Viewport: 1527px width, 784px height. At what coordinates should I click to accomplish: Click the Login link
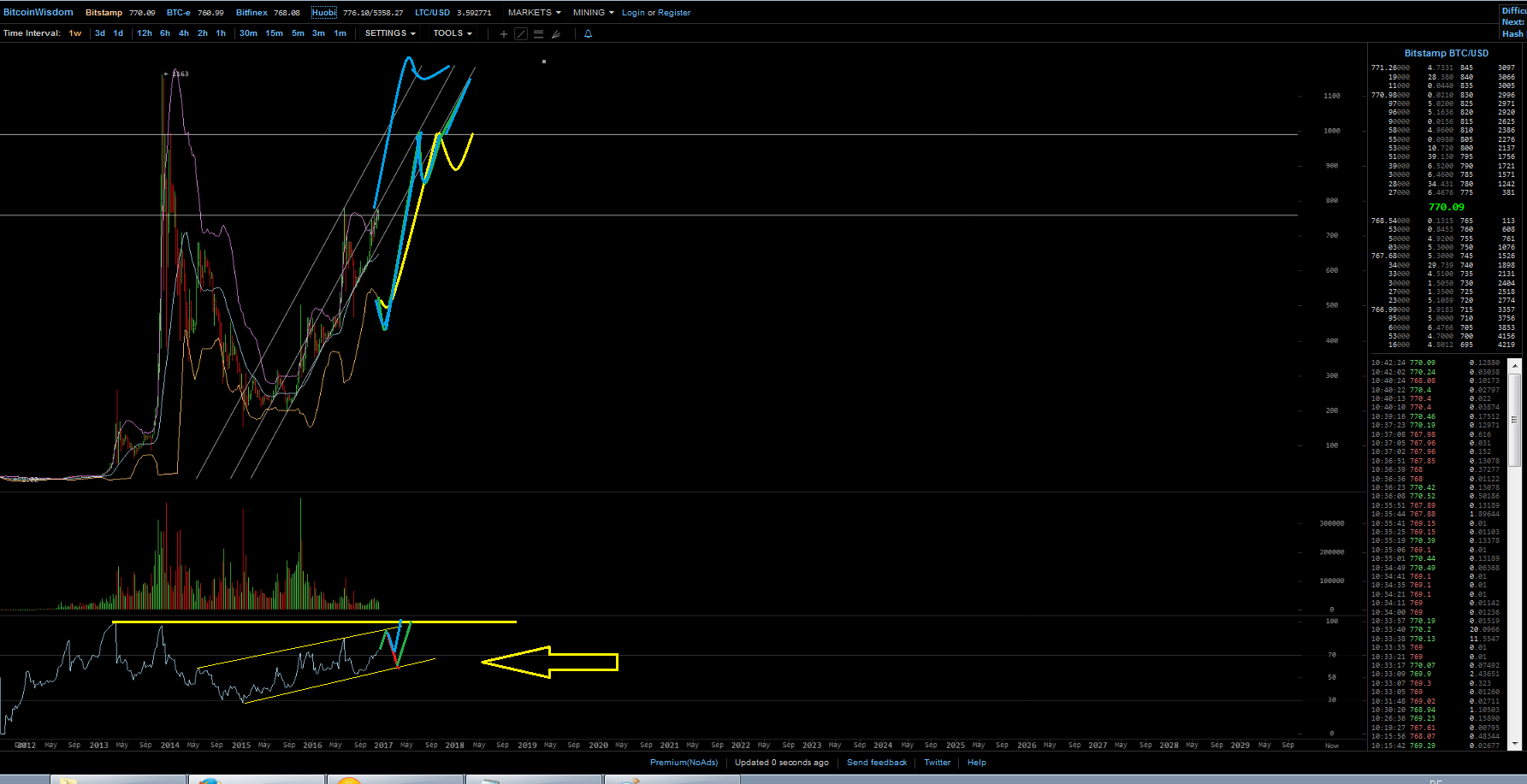(x=633, y=13)
